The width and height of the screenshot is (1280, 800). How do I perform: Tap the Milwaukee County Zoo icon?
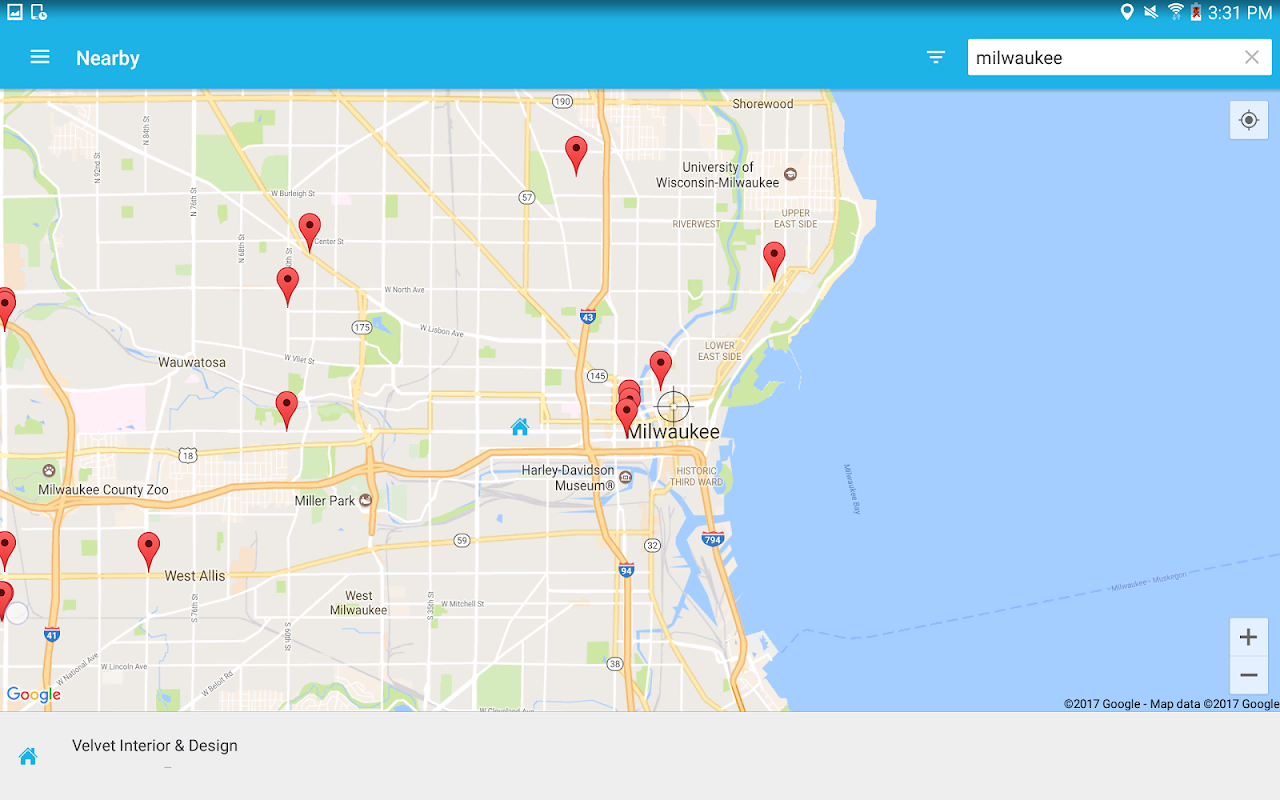click(x=49, y=471)
